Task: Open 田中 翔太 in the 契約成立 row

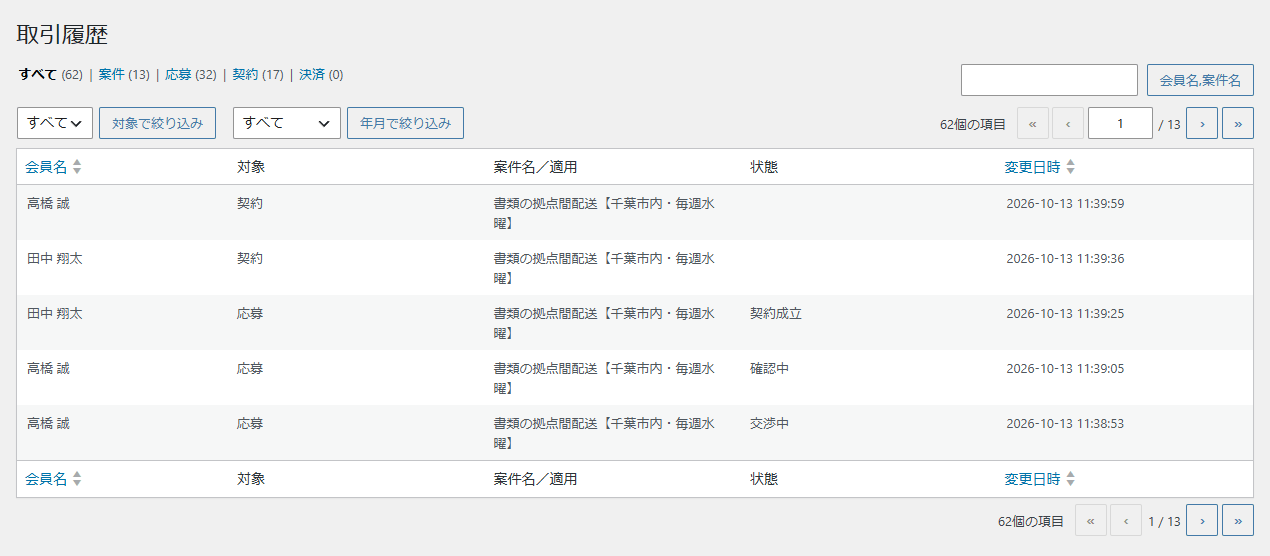Action: point(55,313)
